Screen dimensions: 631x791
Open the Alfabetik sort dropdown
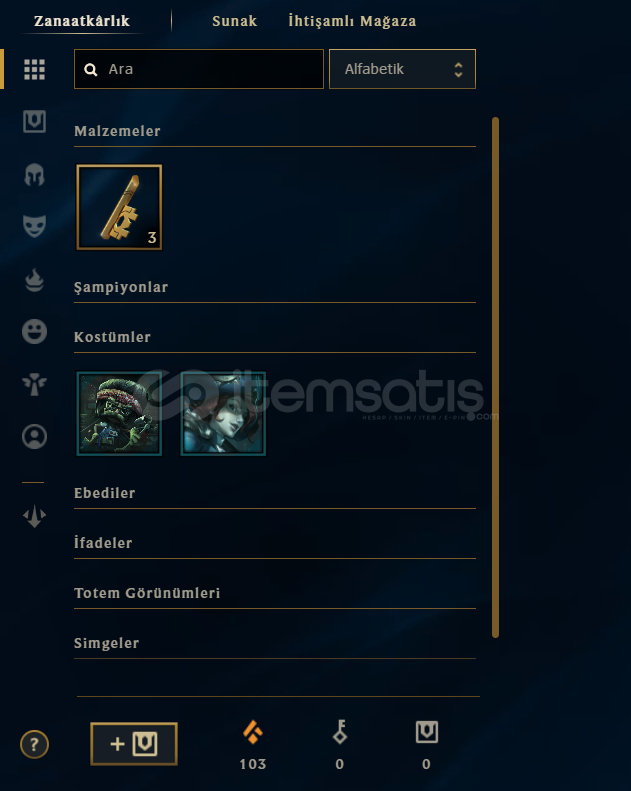point(402,69)
